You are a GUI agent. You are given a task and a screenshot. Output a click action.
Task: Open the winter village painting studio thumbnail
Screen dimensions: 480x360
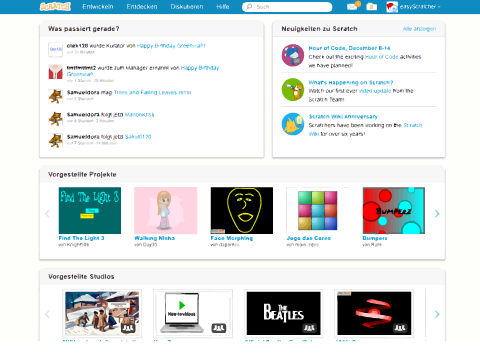102,313
